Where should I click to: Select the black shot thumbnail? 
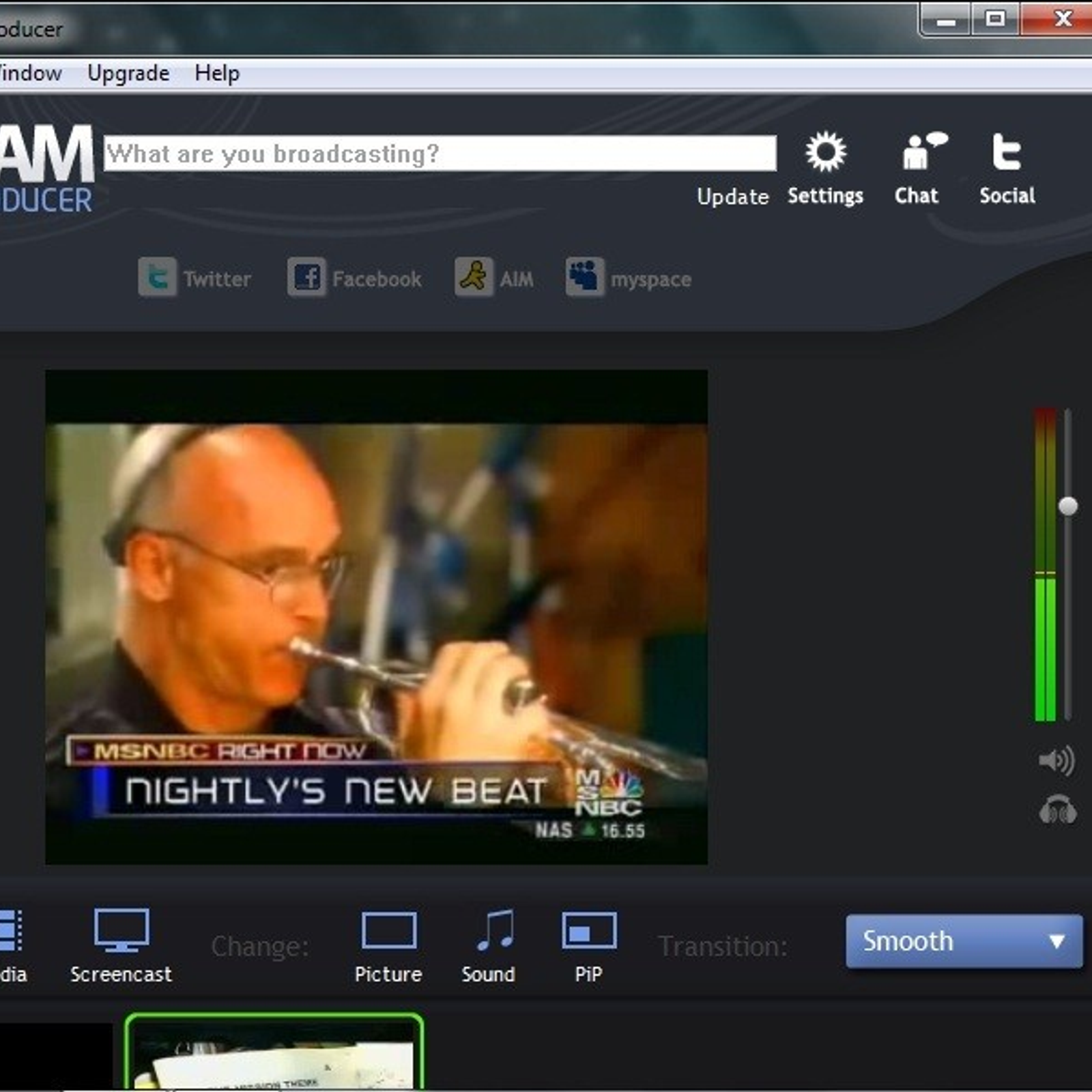pyautogui.click(x=56, y=1057)
